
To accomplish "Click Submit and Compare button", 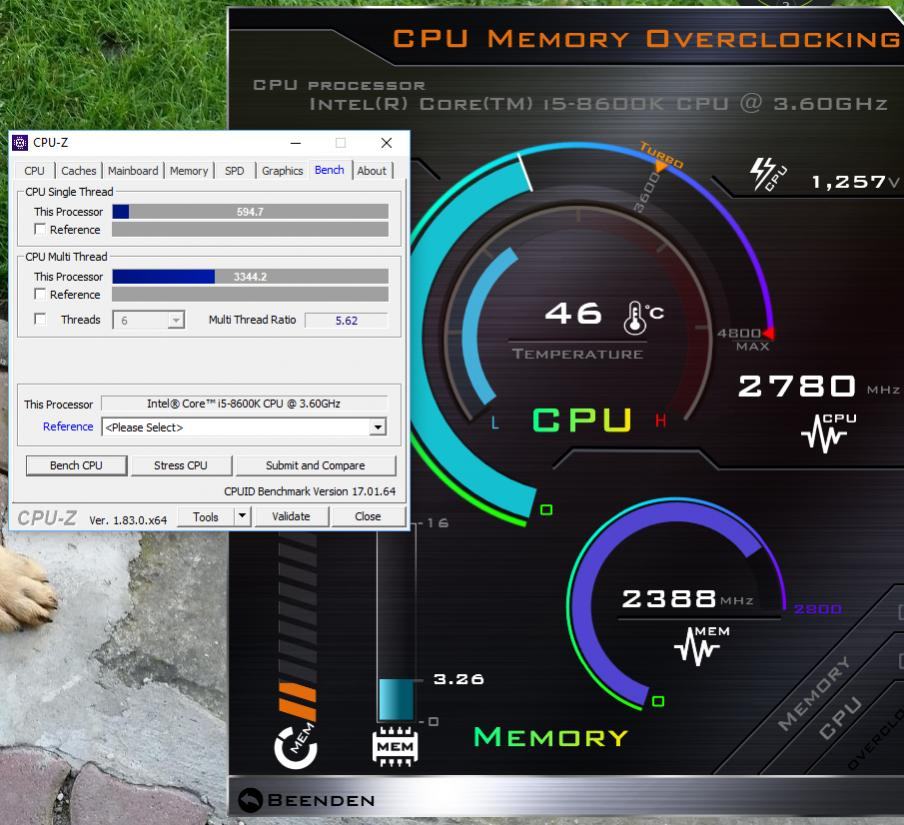I will 315,465.
